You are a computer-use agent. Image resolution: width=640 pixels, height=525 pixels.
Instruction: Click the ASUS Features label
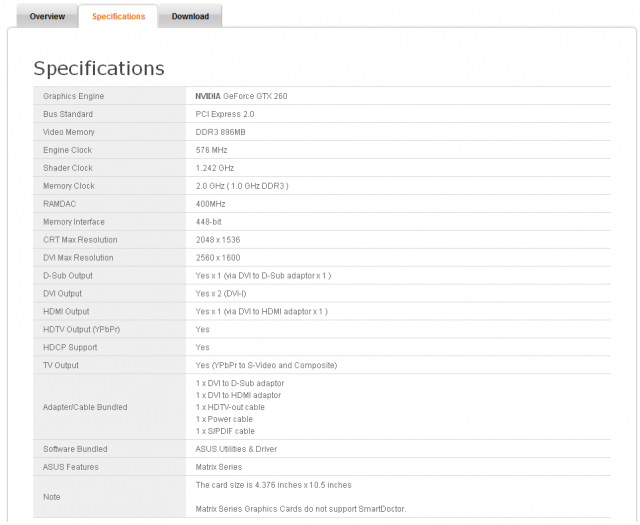coord(71,467)
